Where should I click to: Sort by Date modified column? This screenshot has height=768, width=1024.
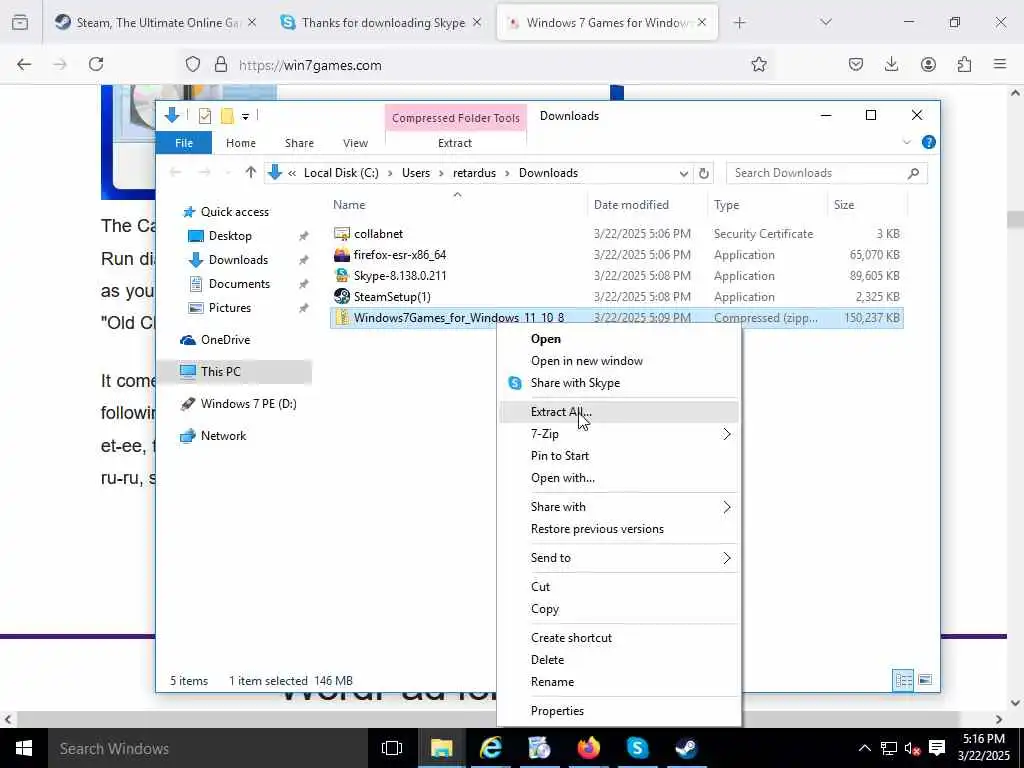tap(631, 205)
